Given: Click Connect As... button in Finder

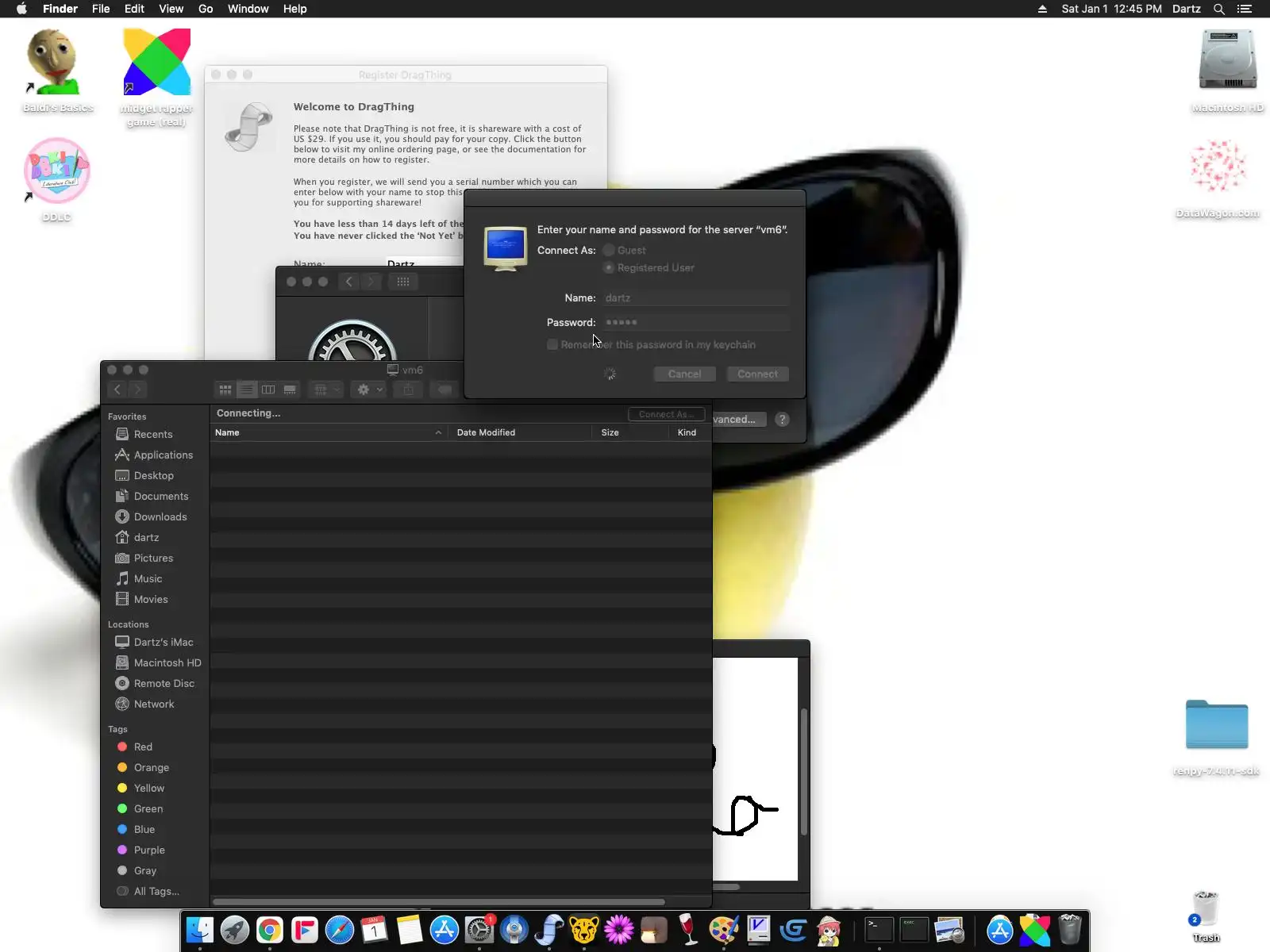Looking at the screenshot, I should coord(666,414).
